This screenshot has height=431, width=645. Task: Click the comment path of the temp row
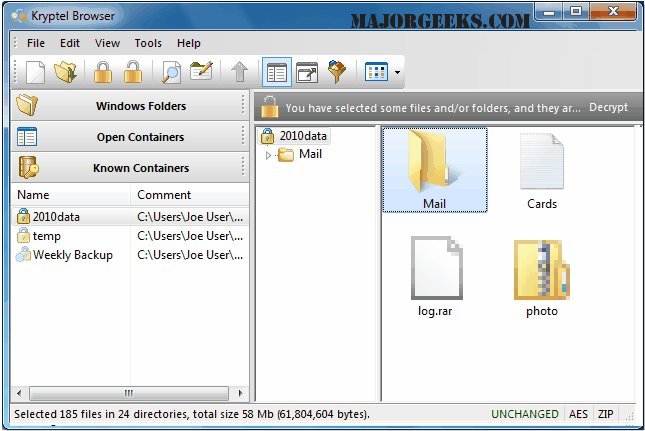(x=190, y=236)
